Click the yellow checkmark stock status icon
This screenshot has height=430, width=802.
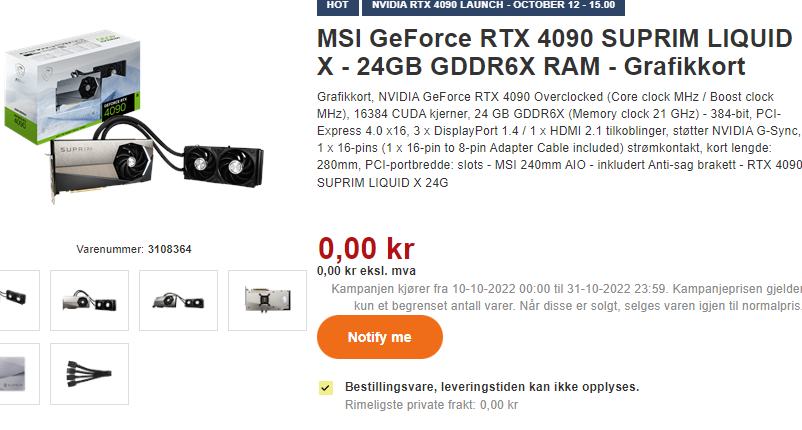coord(325,388)
